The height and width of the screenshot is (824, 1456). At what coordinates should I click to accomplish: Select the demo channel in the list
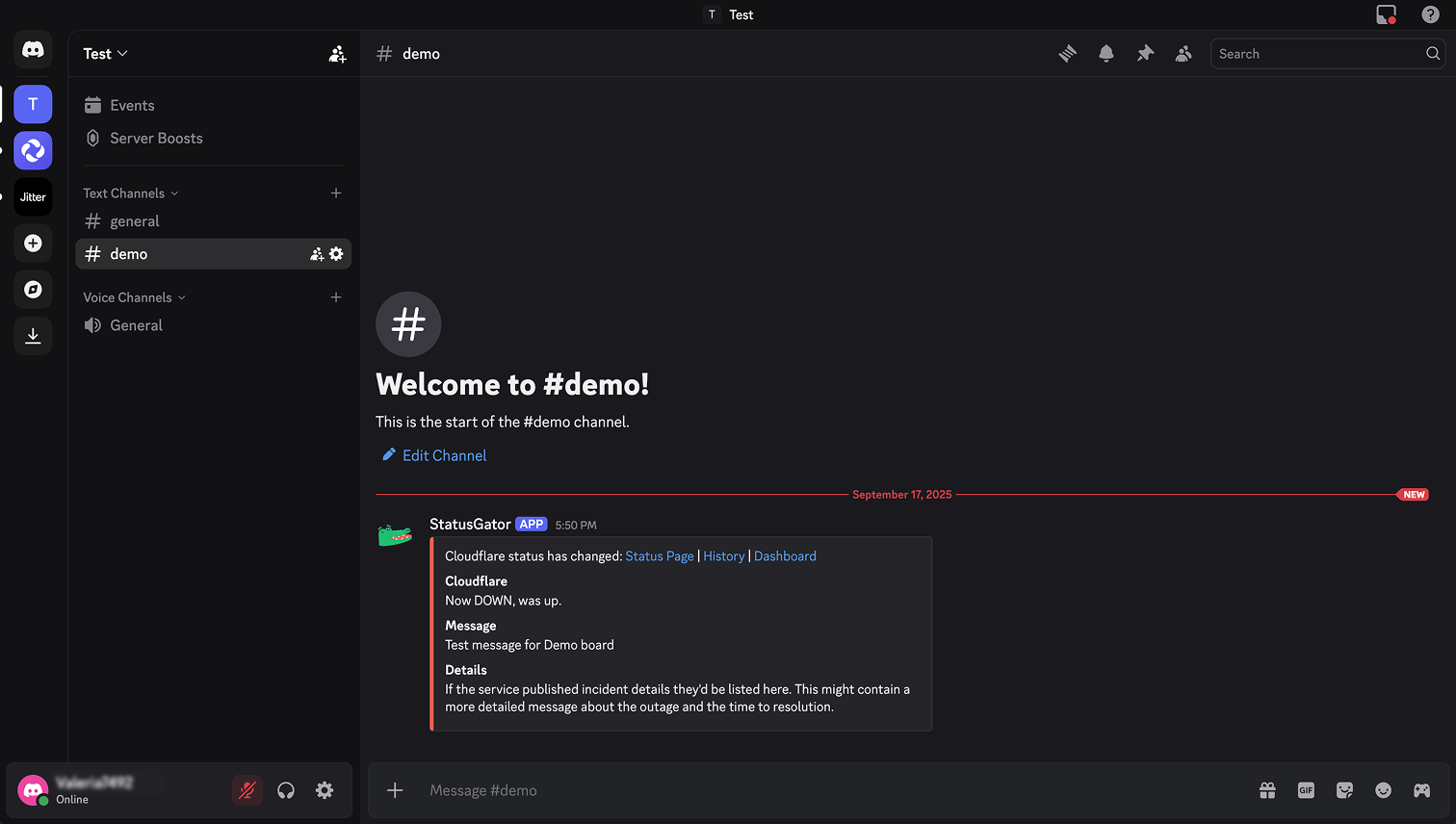coord(213,254)
